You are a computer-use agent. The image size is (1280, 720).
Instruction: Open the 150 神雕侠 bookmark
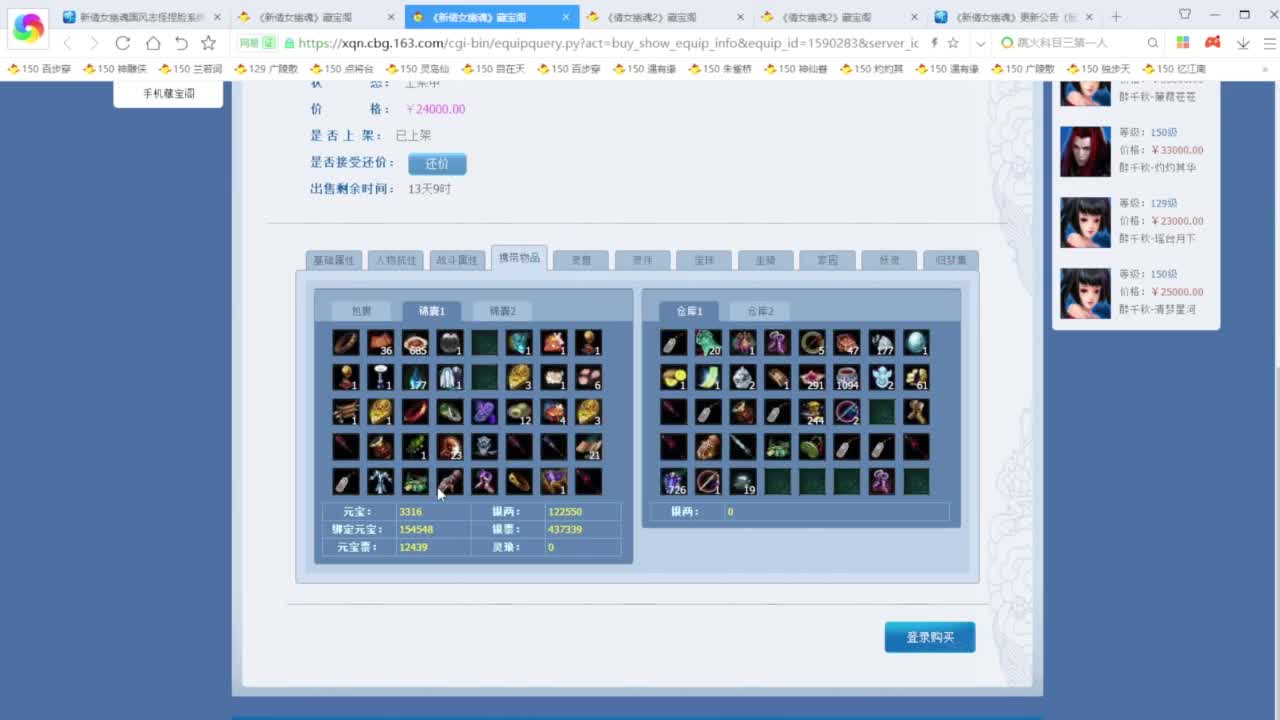[115, 68]
